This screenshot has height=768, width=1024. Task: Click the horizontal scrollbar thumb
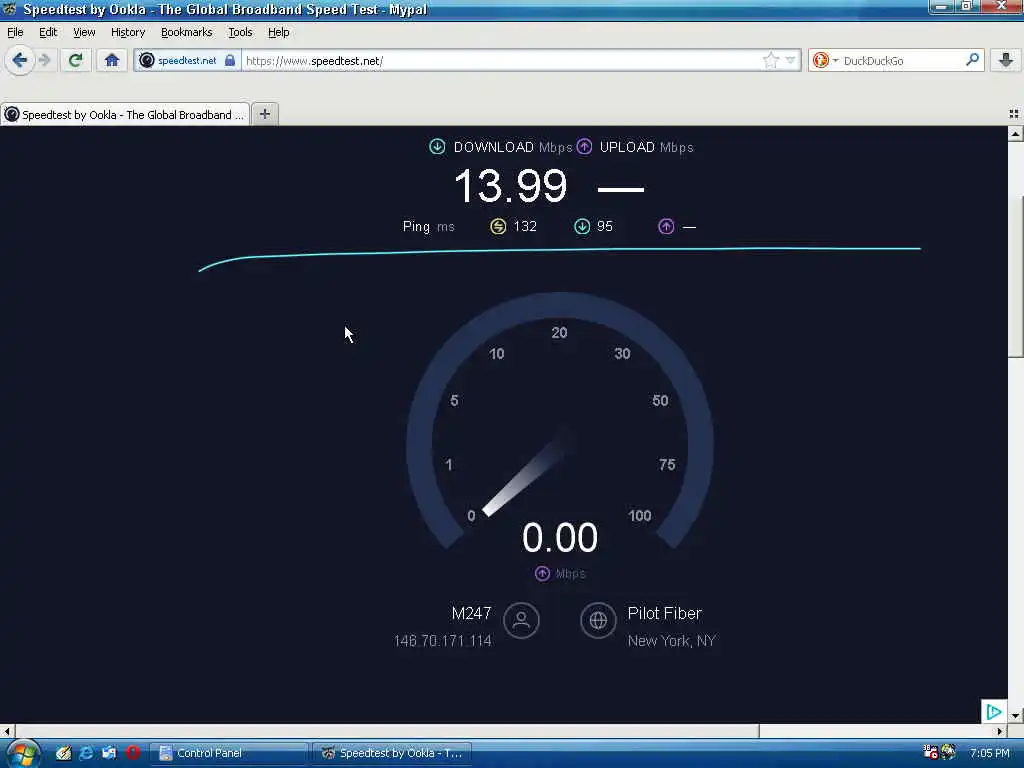coord(387,730)
